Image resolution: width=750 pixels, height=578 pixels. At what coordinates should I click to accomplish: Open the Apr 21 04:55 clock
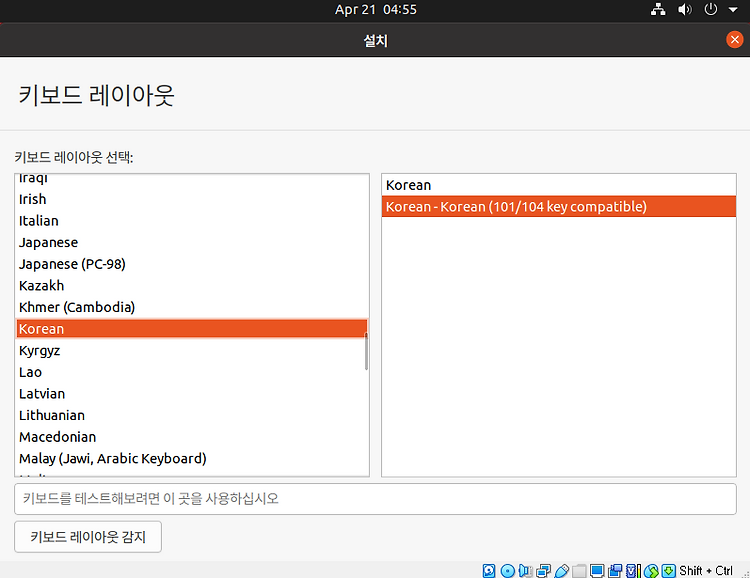[375, 10]
